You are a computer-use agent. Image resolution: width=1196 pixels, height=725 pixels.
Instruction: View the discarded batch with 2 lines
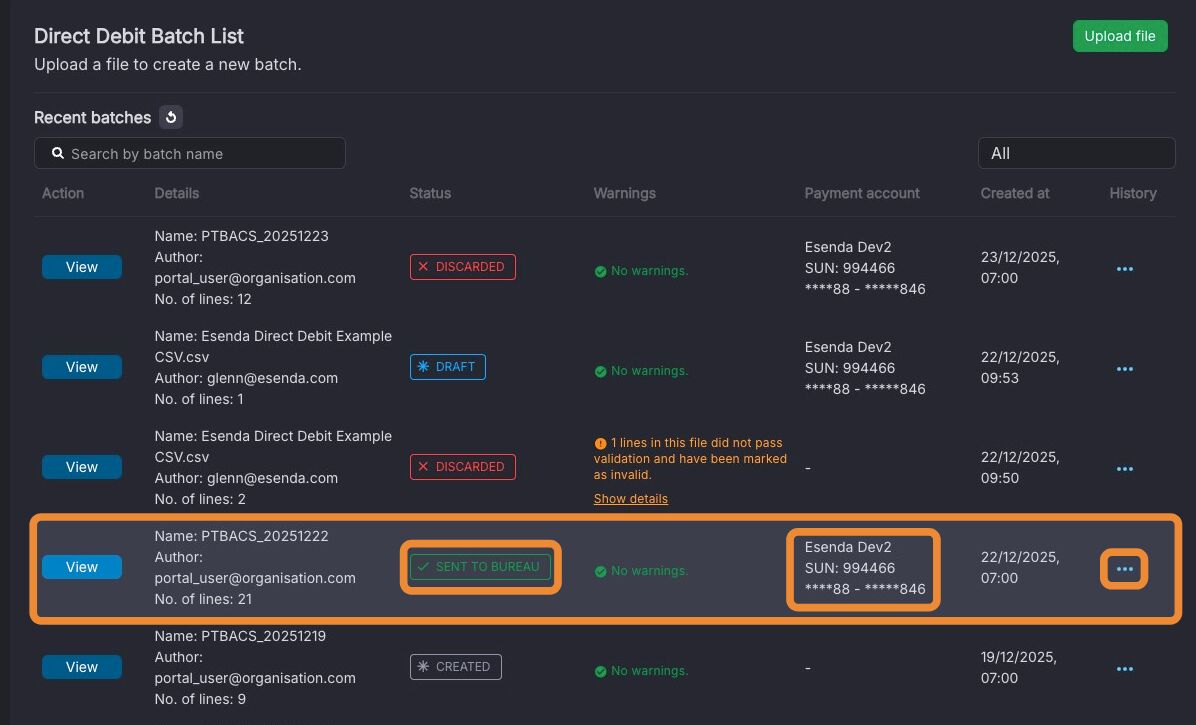tap(82, 467)
